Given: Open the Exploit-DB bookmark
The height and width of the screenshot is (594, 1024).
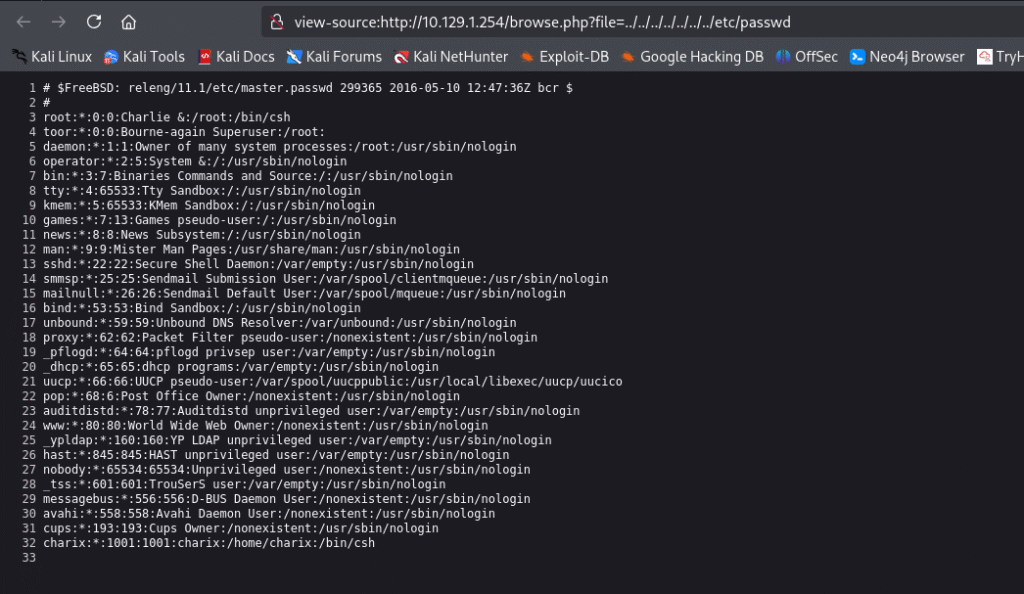Looking at the screenshot, I should pyautogui.click(x=564, y=57).
